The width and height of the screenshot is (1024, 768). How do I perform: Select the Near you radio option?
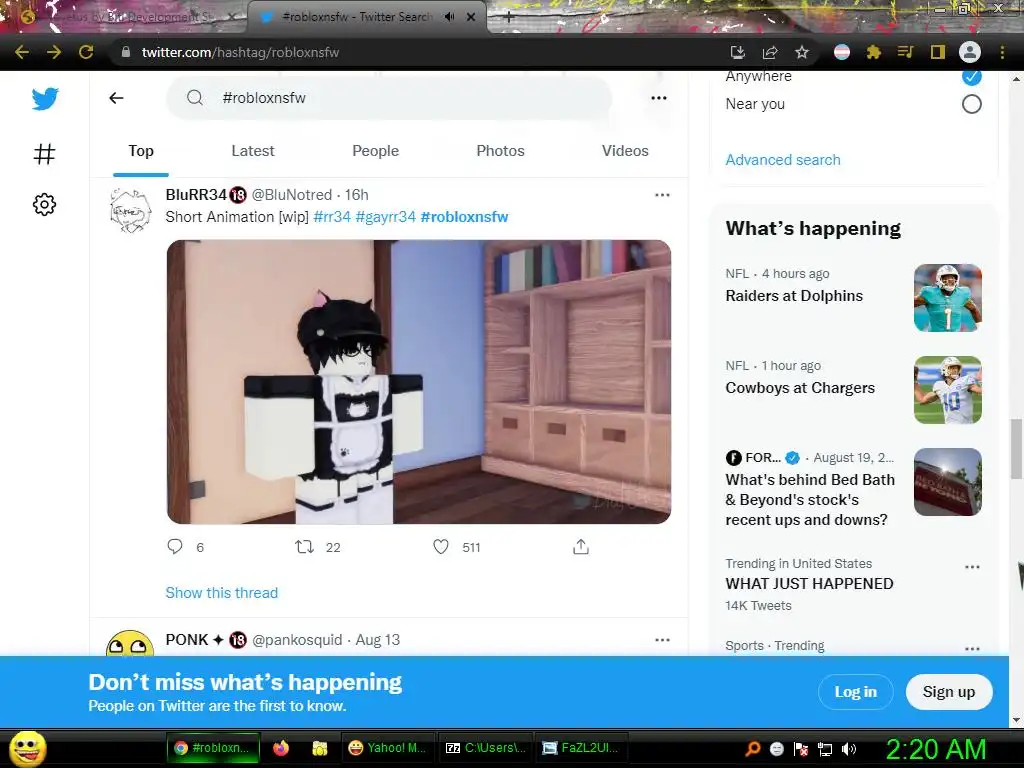971,104
